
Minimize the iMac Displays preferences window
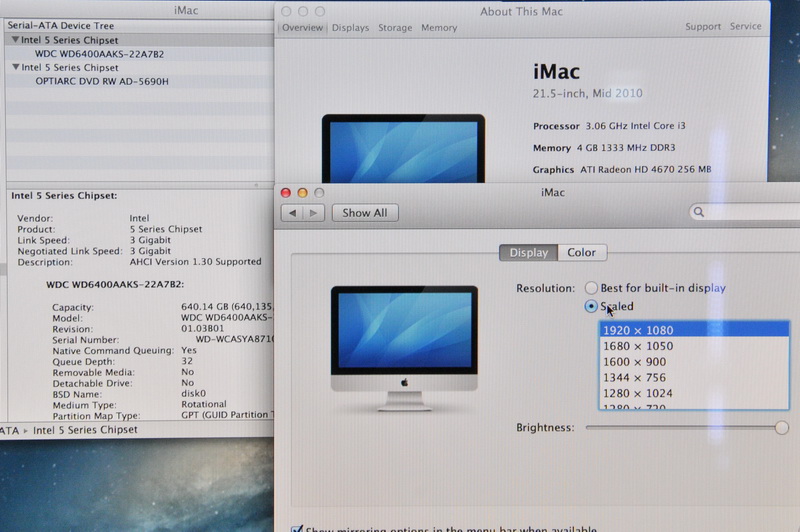[303, 192]
